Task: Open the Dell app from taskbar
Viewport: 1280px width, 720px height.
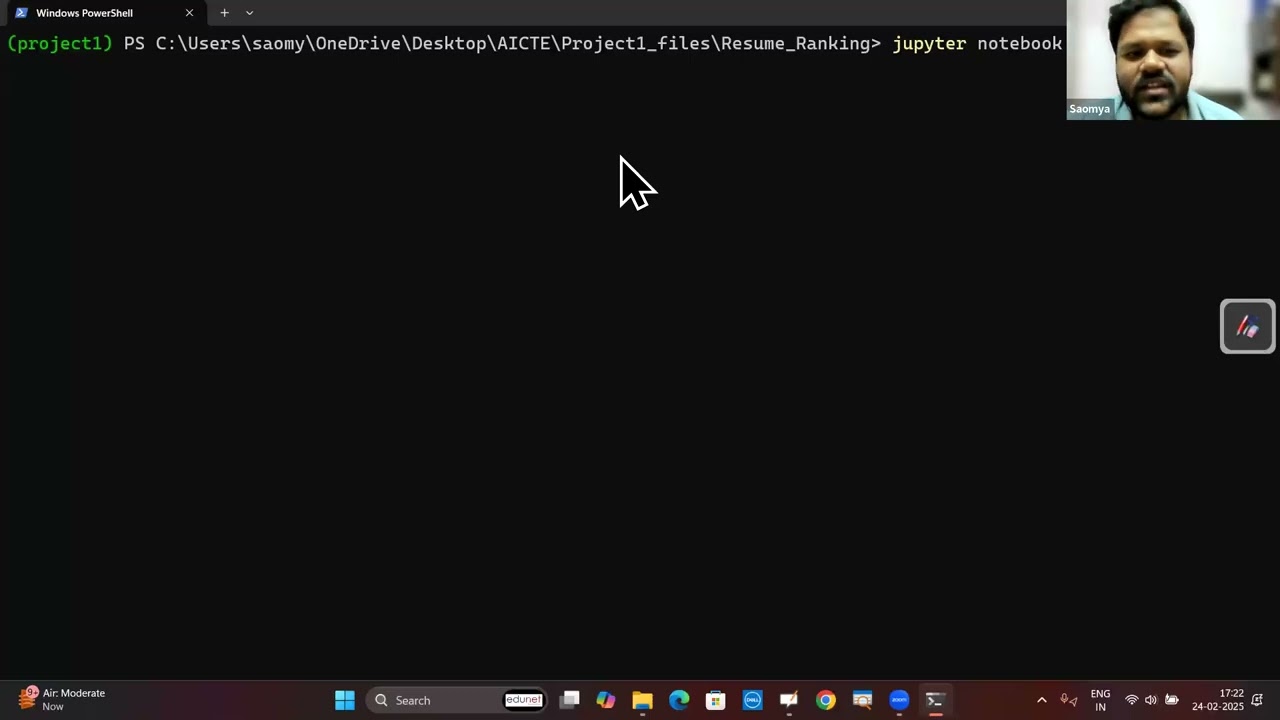Action: pos(752,700)
